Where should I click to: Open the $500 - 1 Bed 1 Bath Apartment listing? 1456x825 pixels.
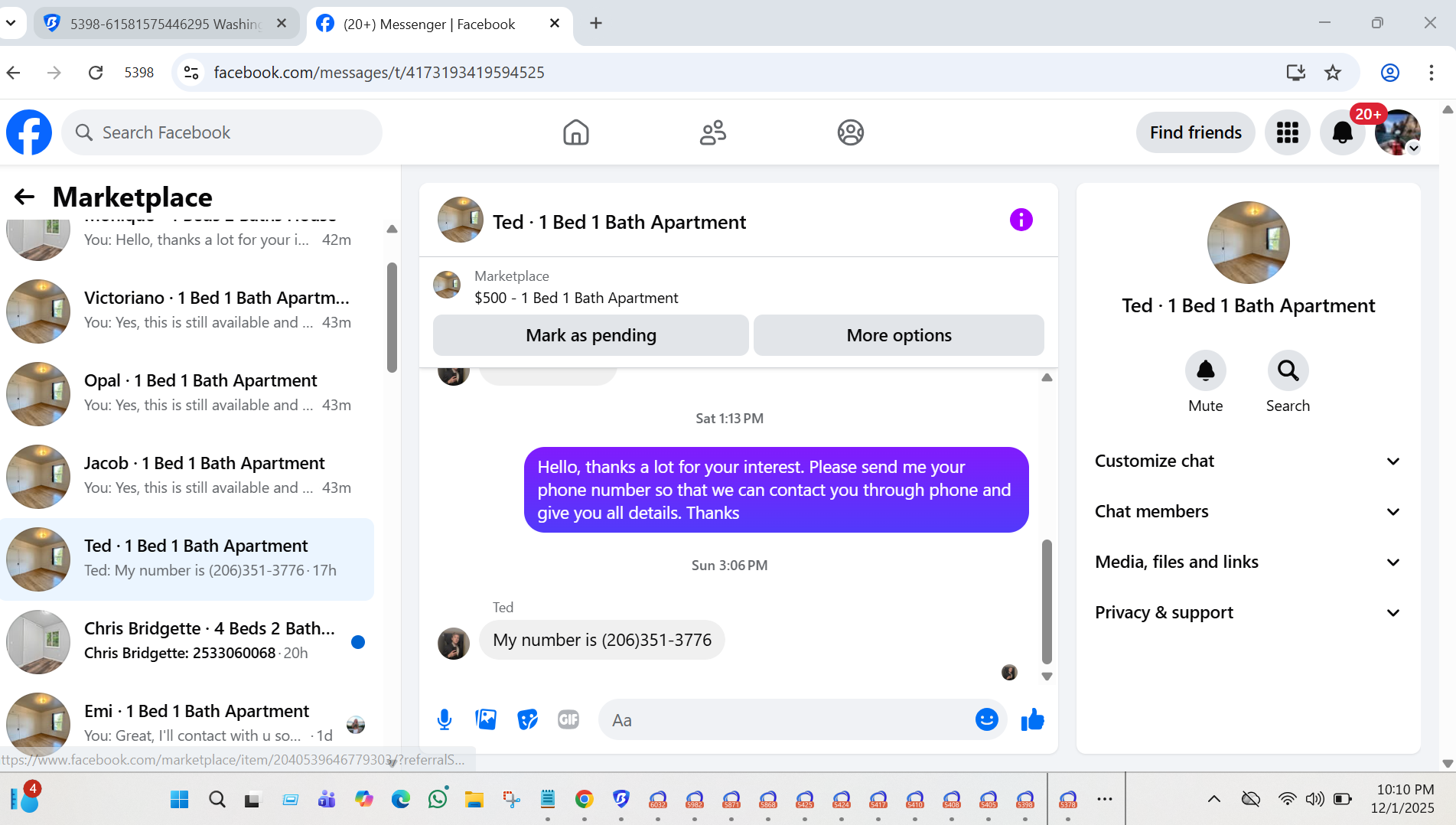[576, 298]
